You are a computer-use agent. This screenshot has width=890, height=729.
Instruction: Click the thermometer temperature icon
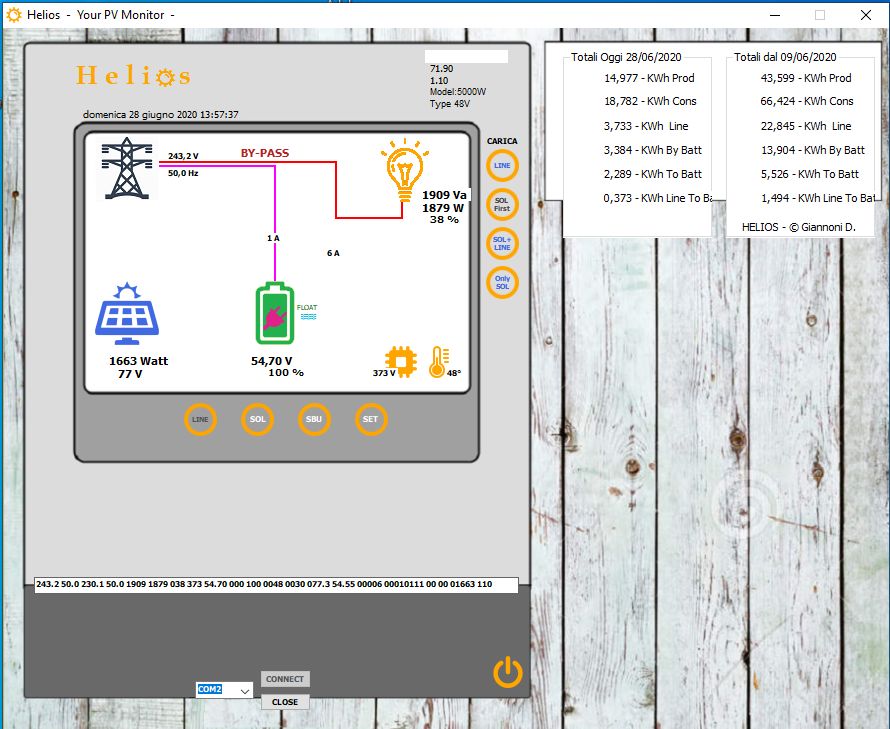tap(439, 362)
